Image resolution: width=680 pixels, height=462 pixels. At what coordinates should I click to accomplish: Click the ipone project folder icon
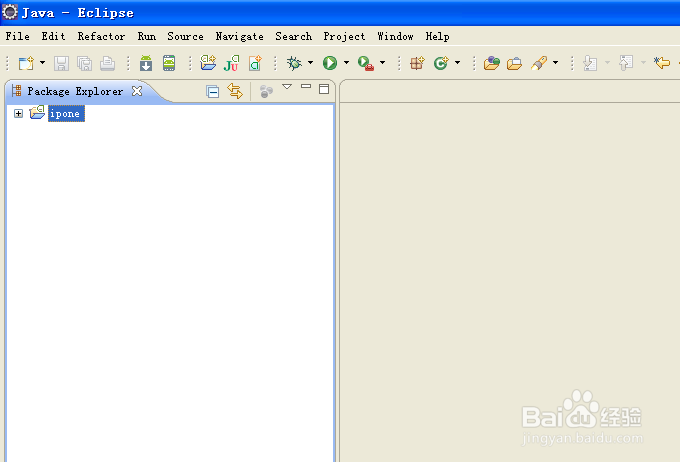37,112
